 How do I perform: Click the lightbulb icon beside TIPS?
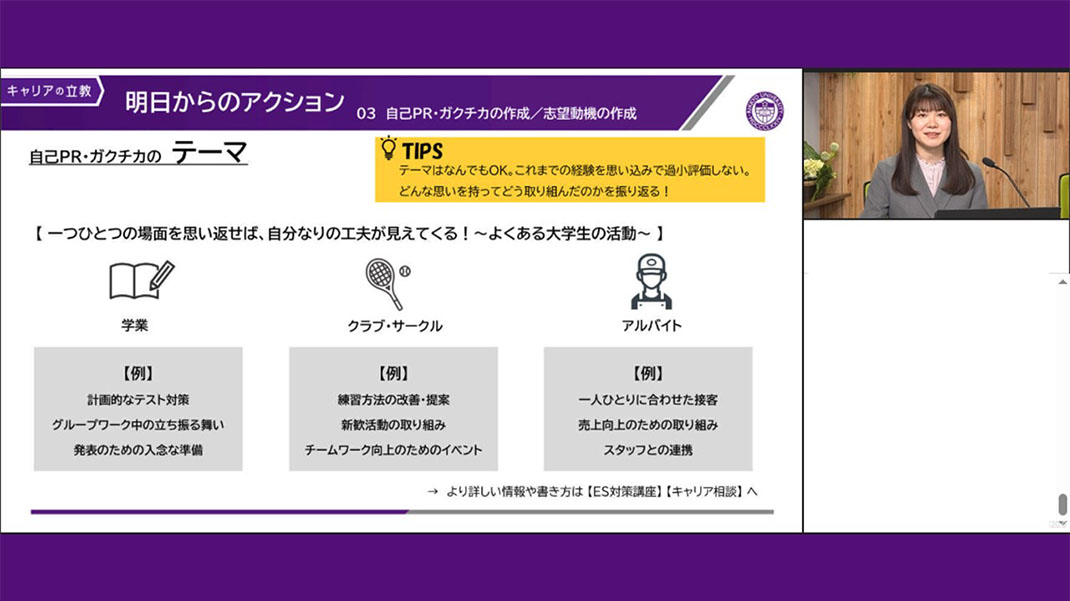coord(388,149)
